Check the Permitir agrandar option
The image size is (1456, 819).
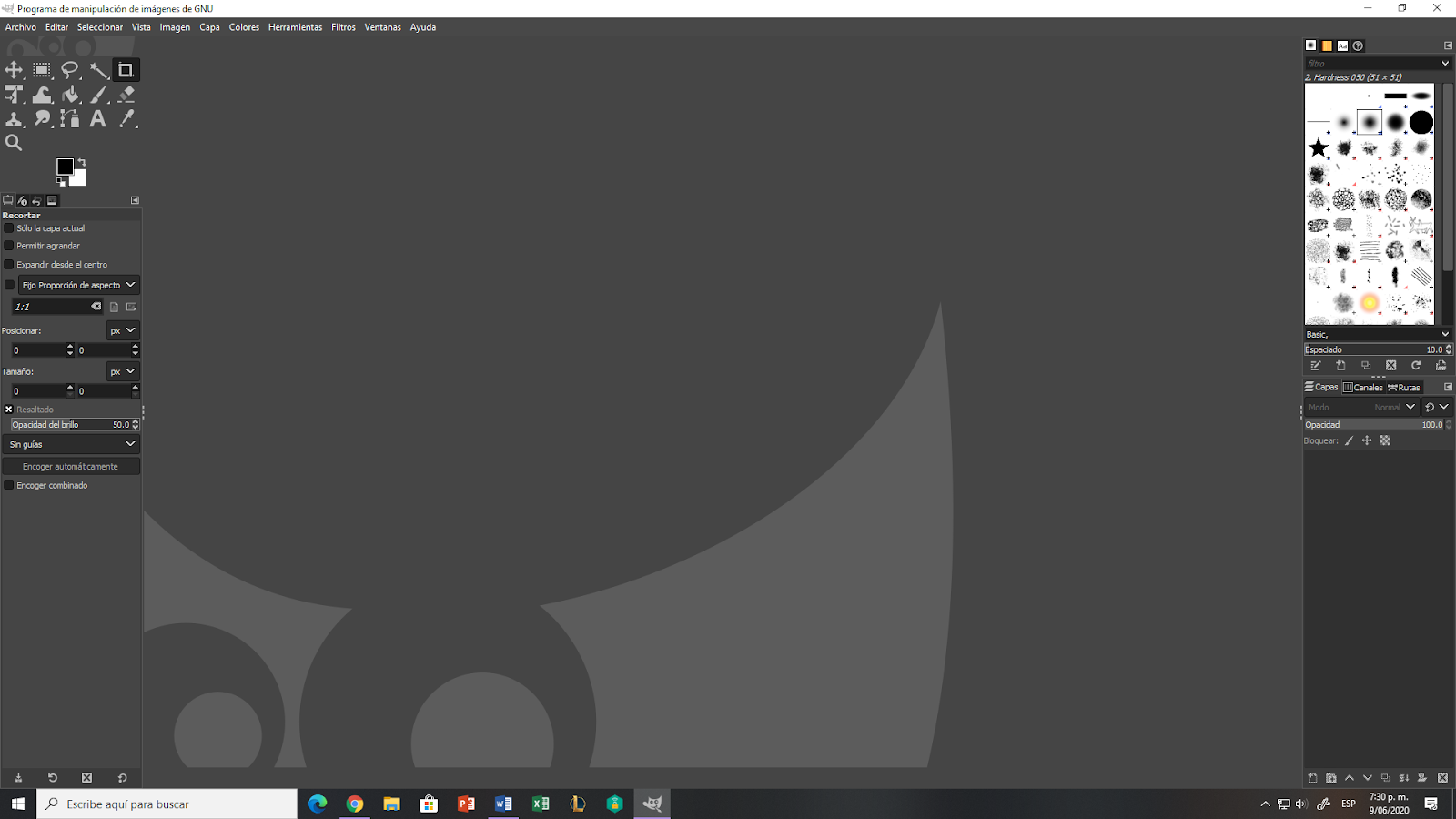point(7,246)
